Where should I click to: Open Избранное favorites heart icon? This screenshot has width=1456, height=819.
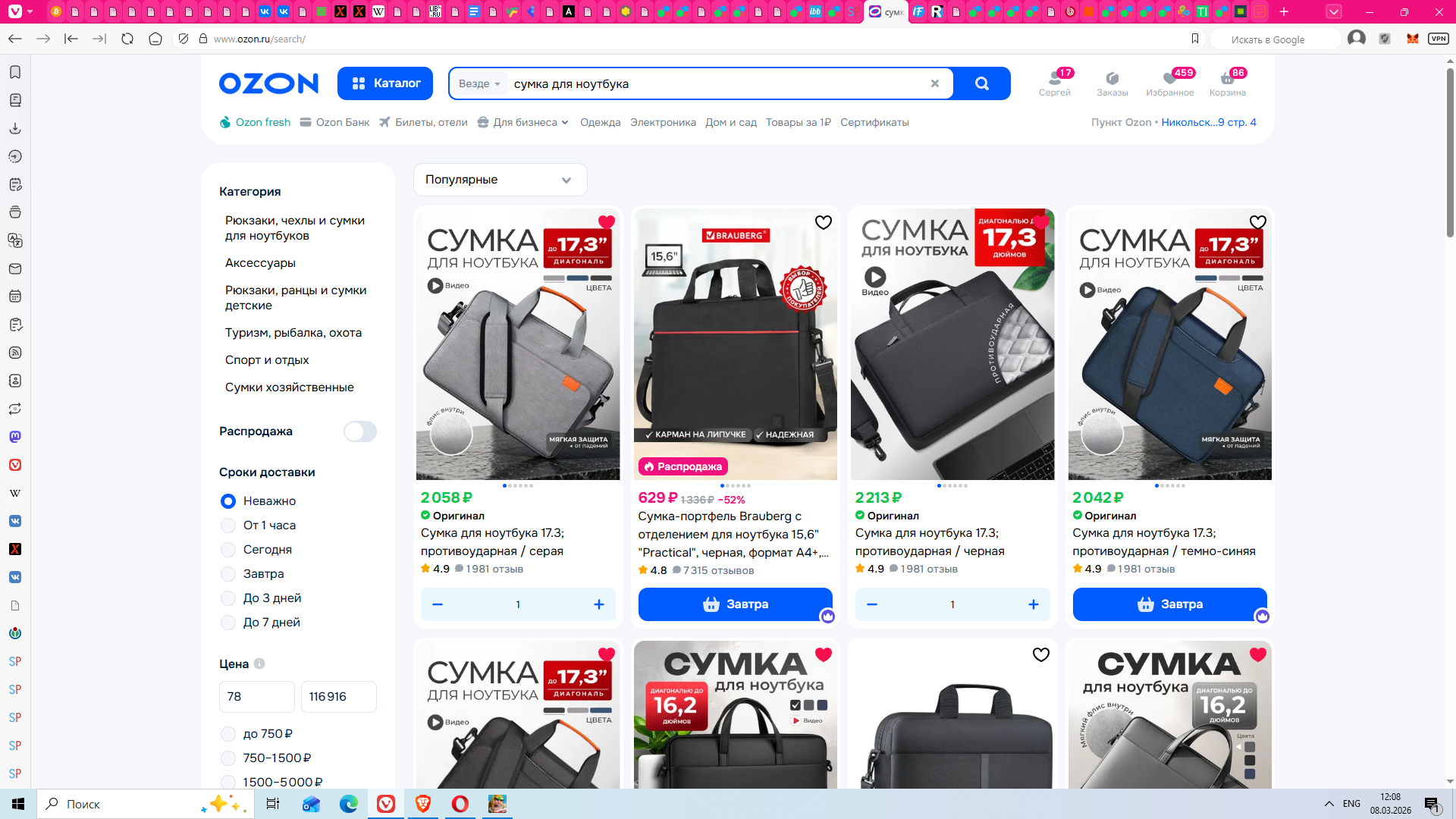pos(1169,79)
